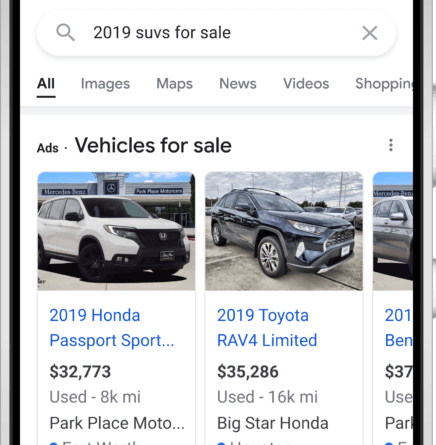This screenshot has height=445, width=436.
Task: Open the Videos tab
Action: point(306,84)
